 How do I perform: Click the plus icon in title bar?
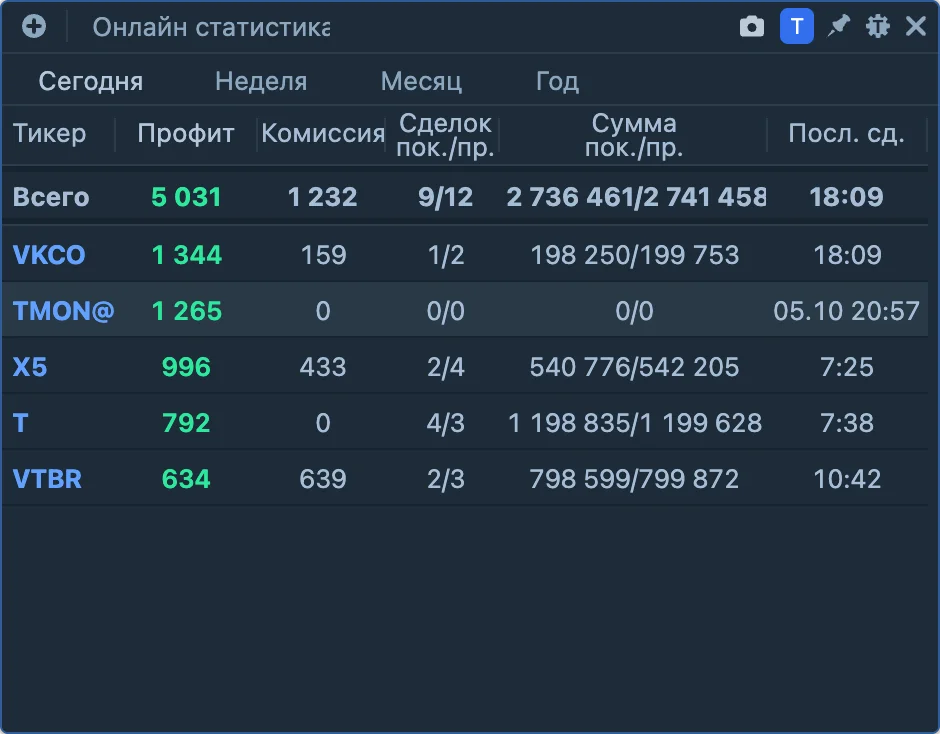click(34, 26)
